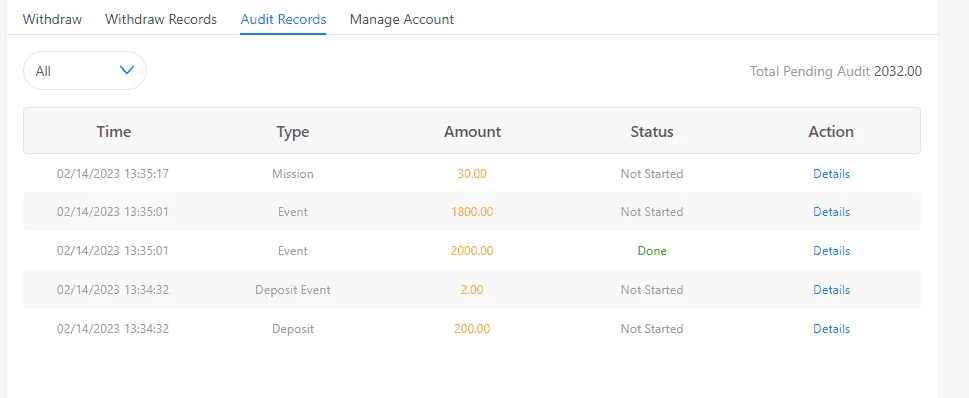The image size is (969, 398).
Task: Click the Total Pending Audit 2032.00 text
Action: (836, 71)
